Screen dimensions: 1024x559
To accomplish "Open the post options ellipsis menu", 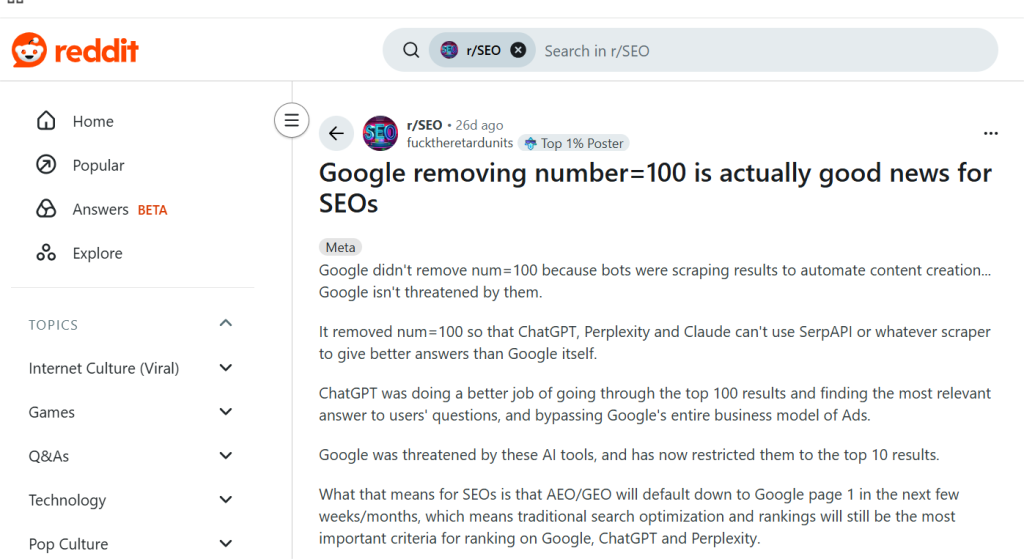I will [x=991, y=133].
